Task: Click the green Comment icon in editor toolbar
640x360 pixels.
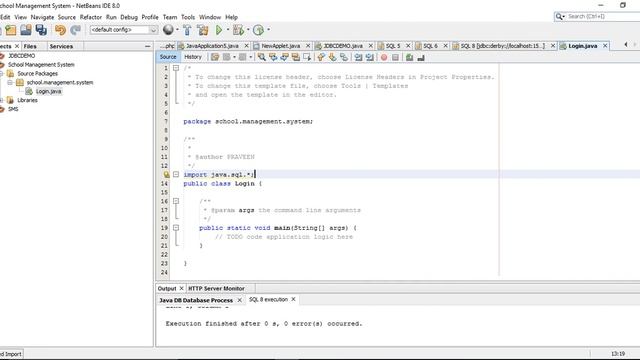Action: pyautogui.click(x=409, y=58)
